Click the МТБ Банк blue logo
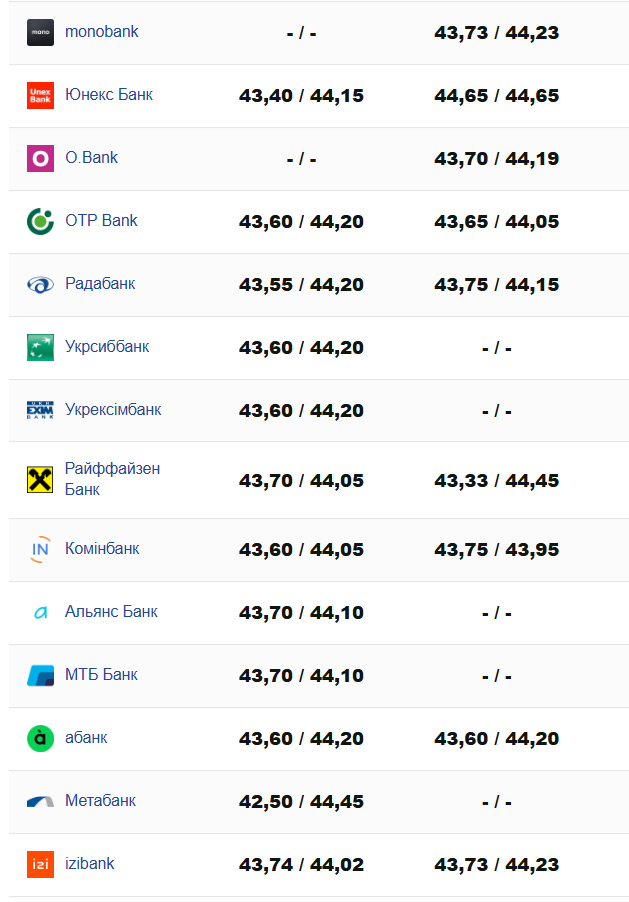The width and height of the screenshot is (629, 902). point(40,675)
